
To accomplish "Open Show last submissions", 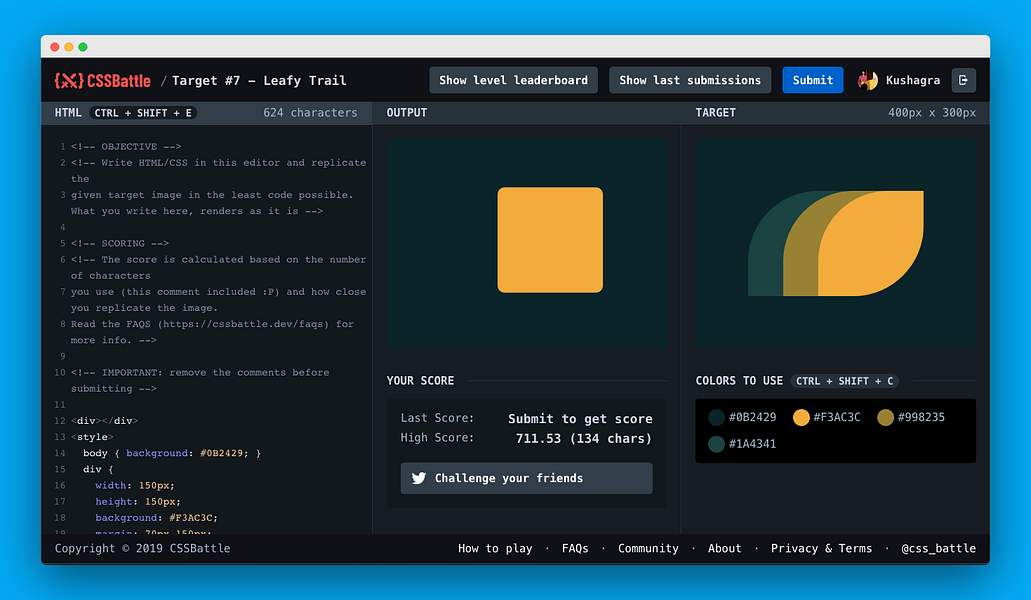I will click(689, 80).
